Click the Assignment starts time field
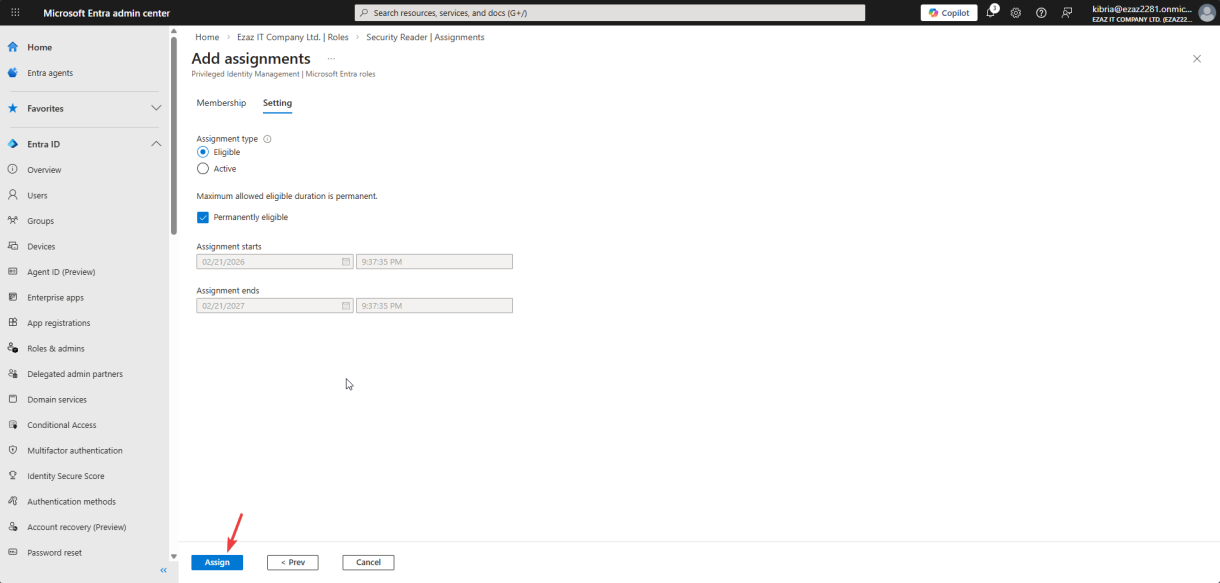This screenshot has width=1220, height=583. [x=434, y=262]
